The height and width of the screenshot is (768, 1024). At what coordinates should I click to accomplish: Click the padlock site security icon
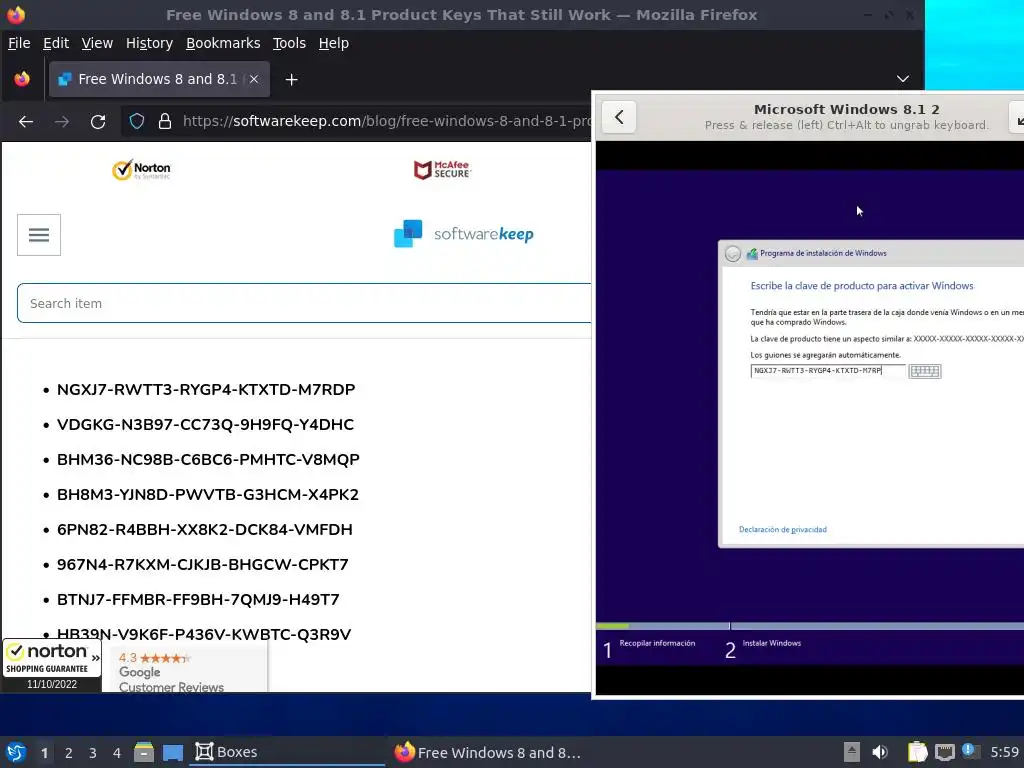165,121
